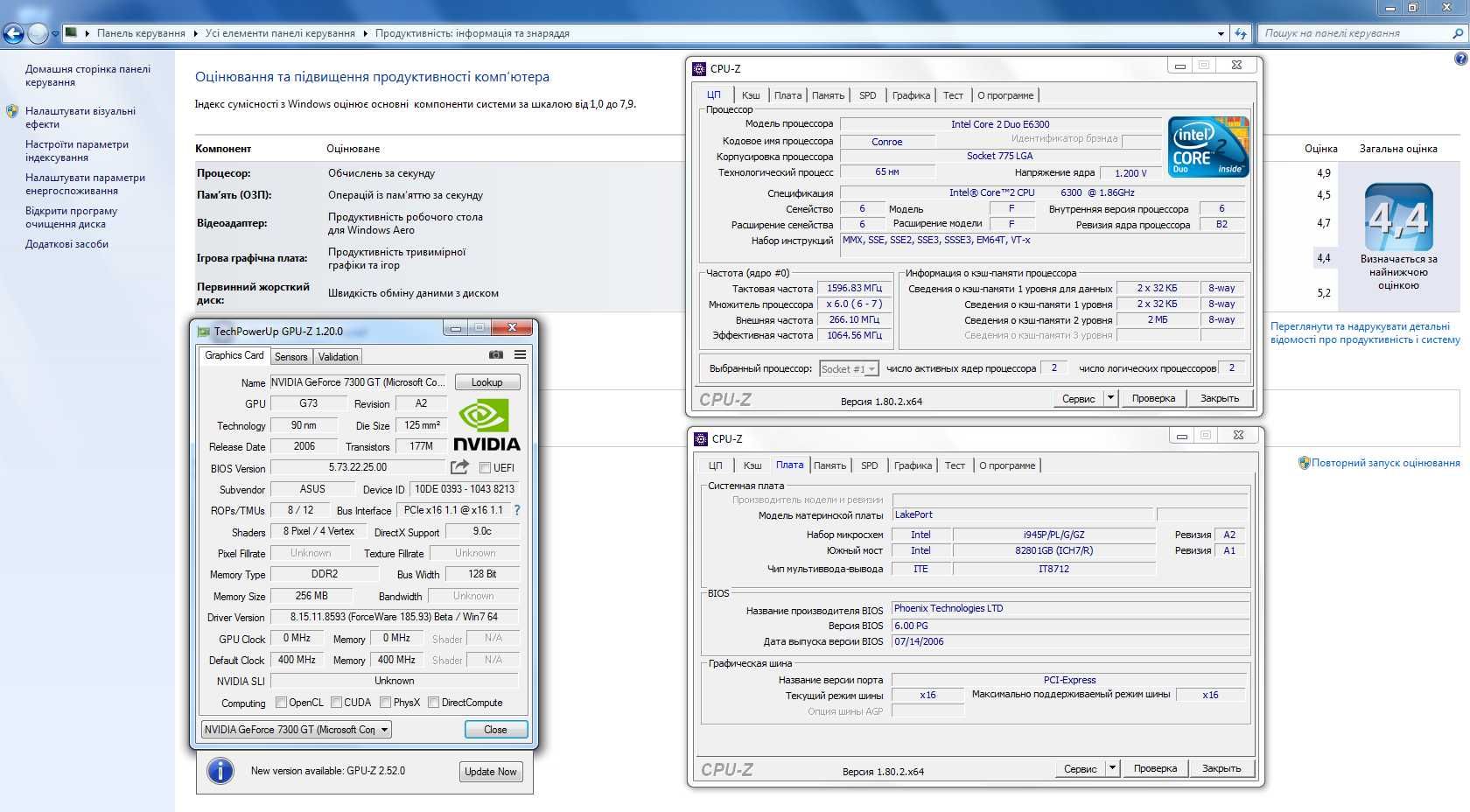
Task: Open the GPU-Z hamburger menu
Action: [520, 355]
